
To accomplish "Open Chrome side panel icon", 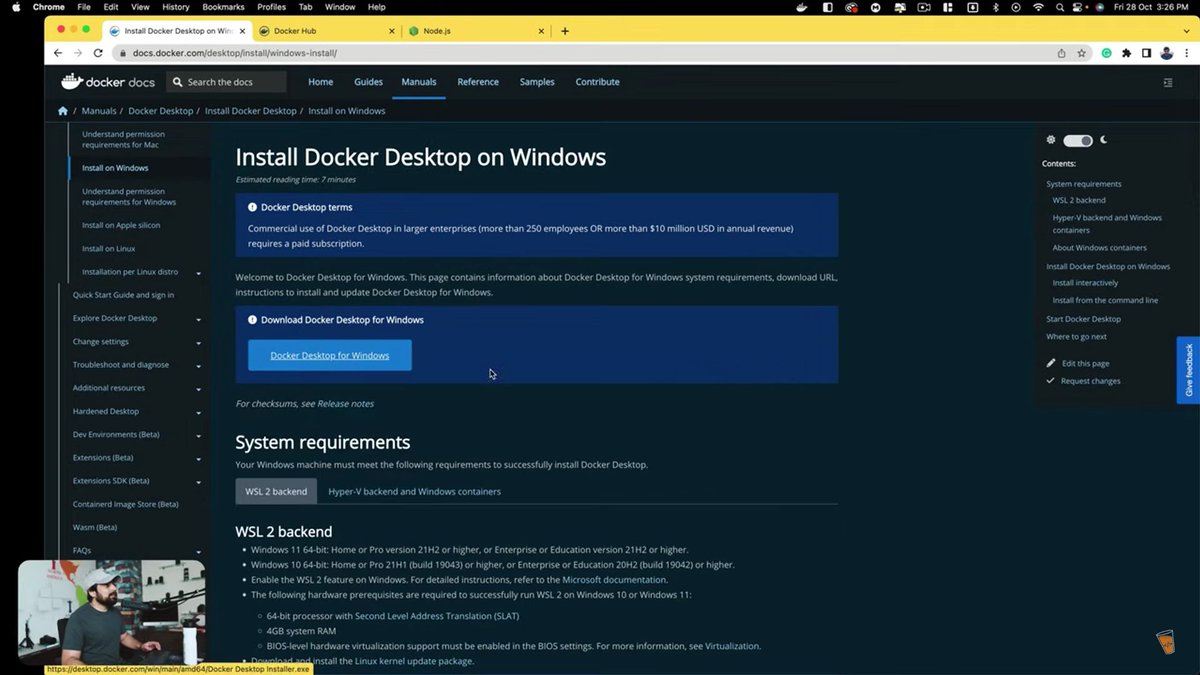I will point(1146,53).
